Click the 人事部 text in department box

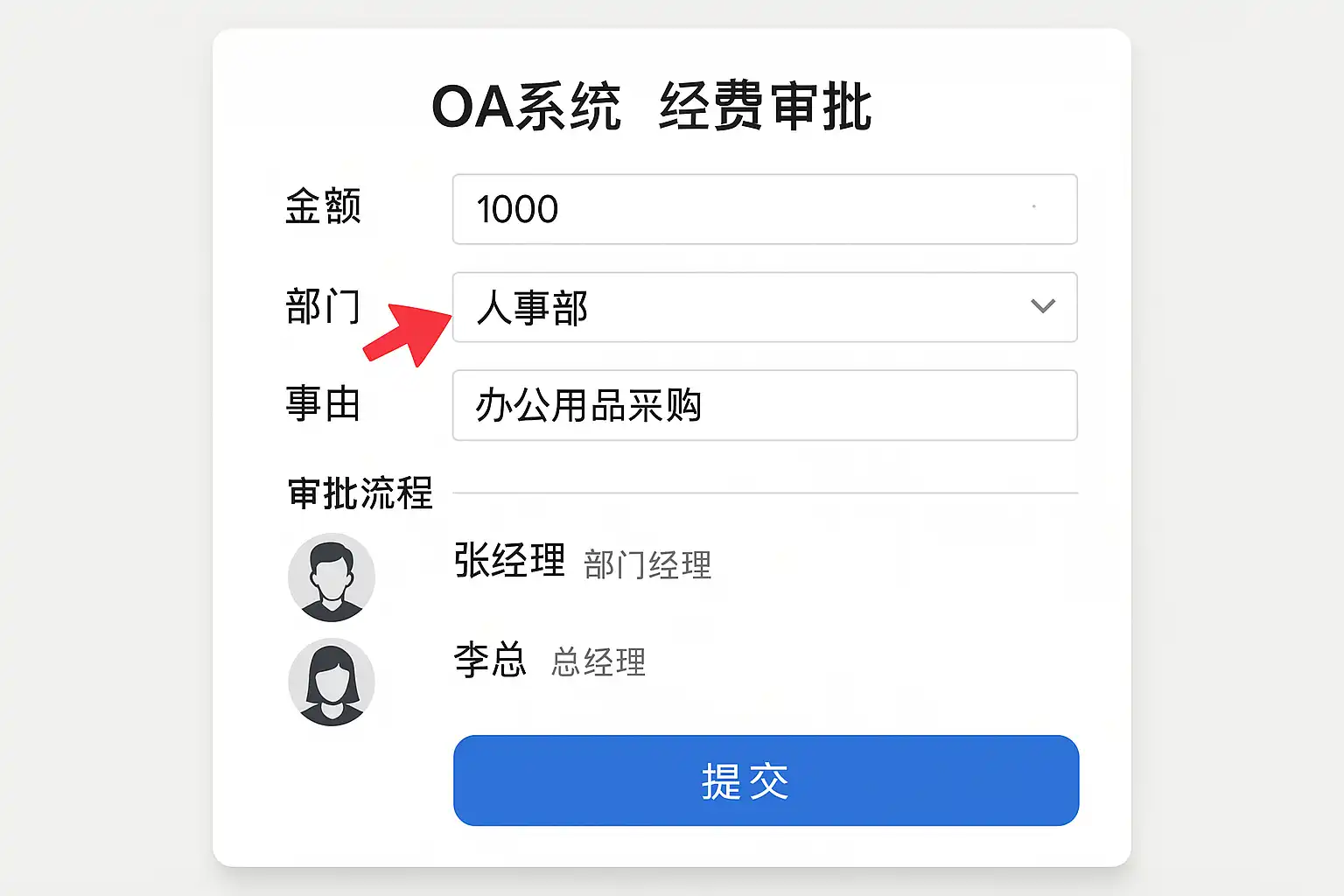[532, 308]
